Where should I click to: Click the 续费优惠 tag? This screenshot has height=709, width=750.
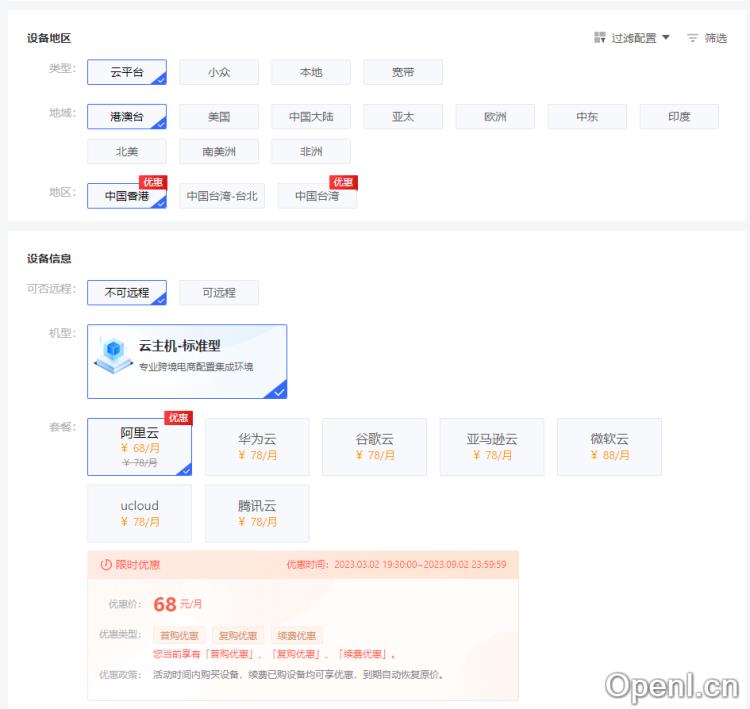[x=297, y=635]
